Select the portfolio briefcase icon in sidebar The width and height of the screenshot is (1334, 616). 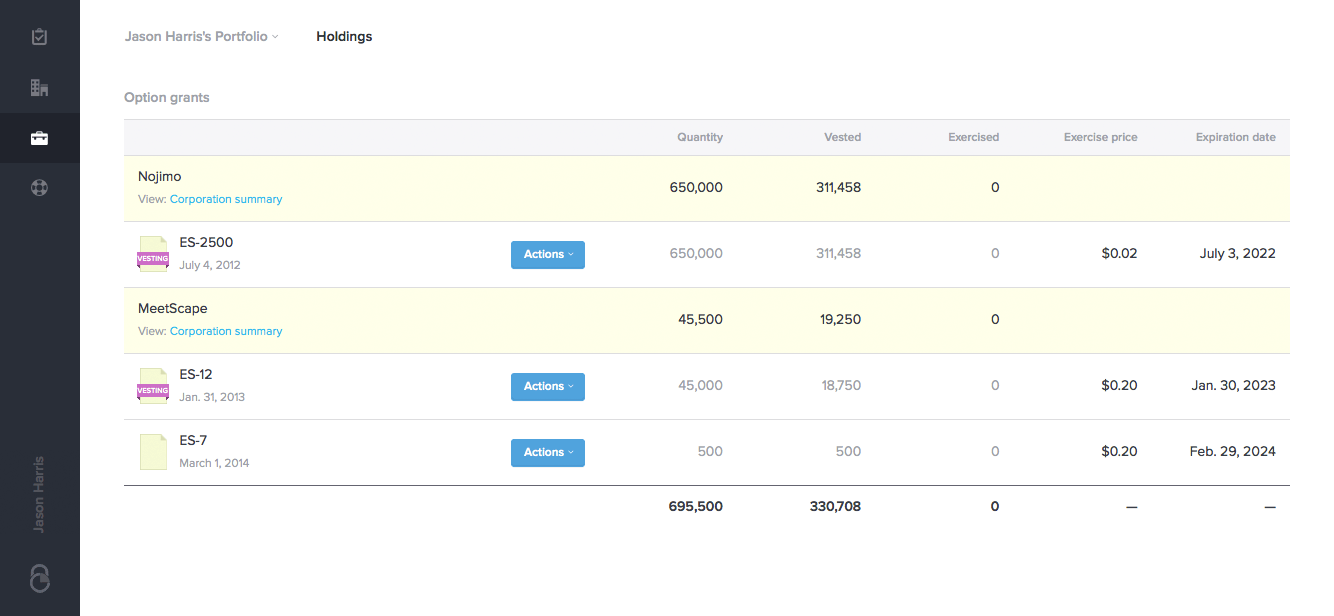pos(39,138)
